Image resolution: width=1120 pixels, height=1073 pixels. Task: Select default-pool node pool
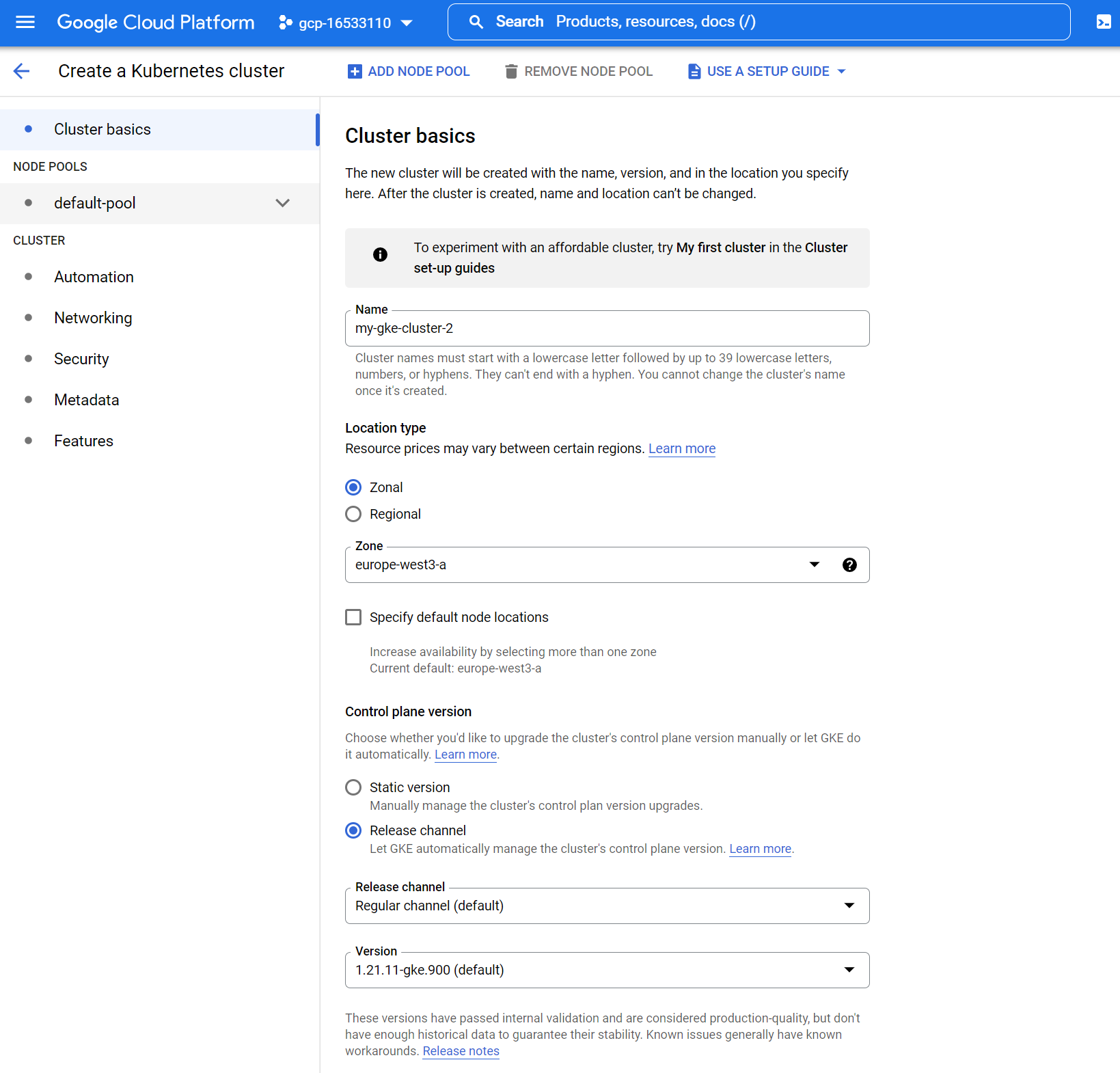click(160, 203)
